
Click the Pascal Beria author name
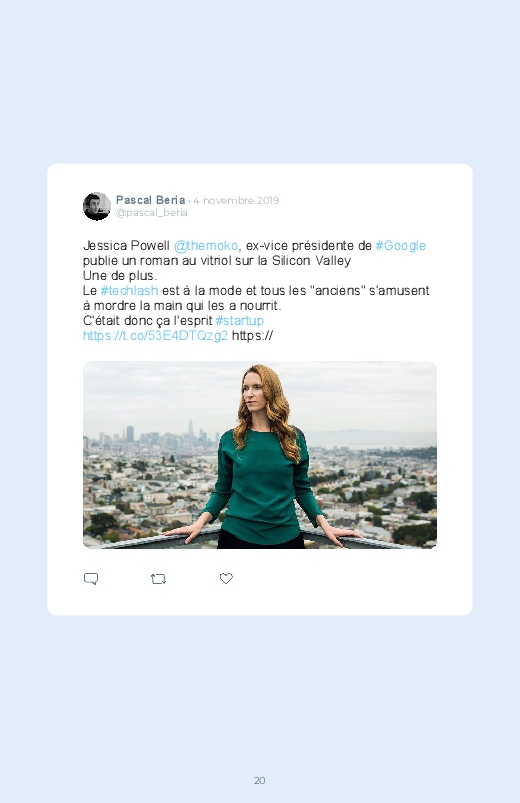pos(150,200)
